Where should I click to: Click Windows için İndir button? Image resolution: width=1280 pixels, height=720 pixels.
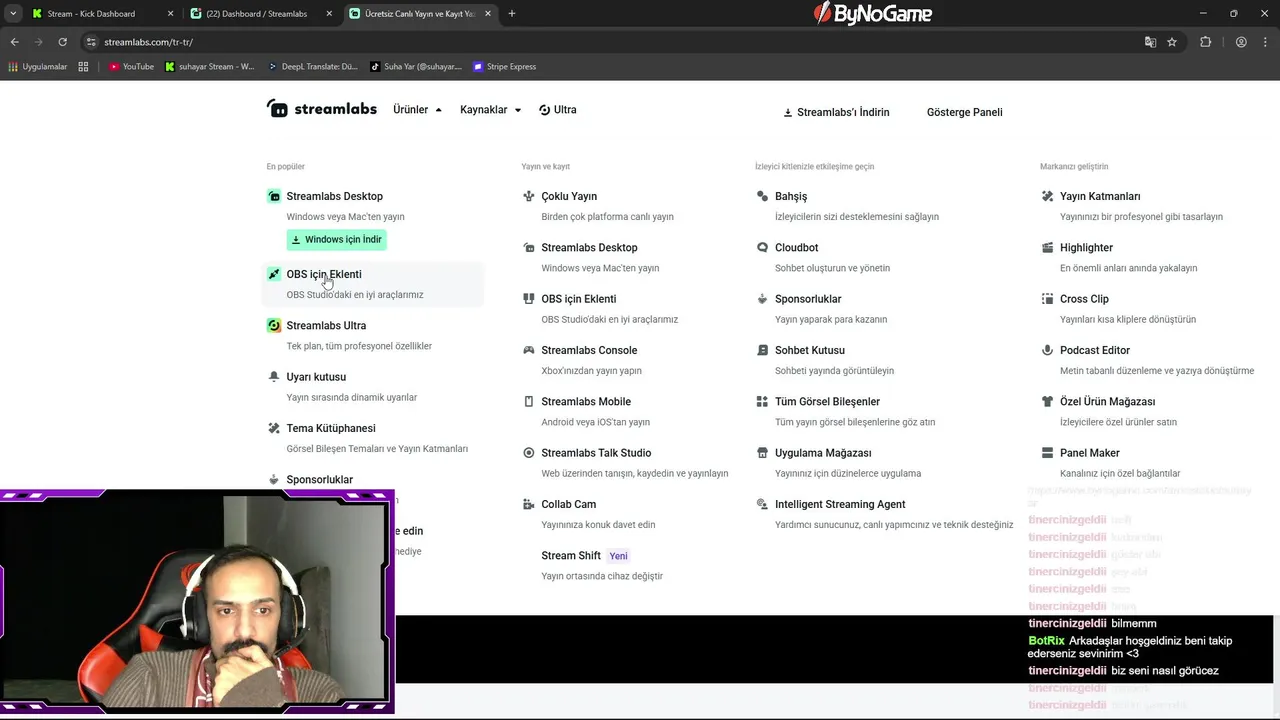336,240
